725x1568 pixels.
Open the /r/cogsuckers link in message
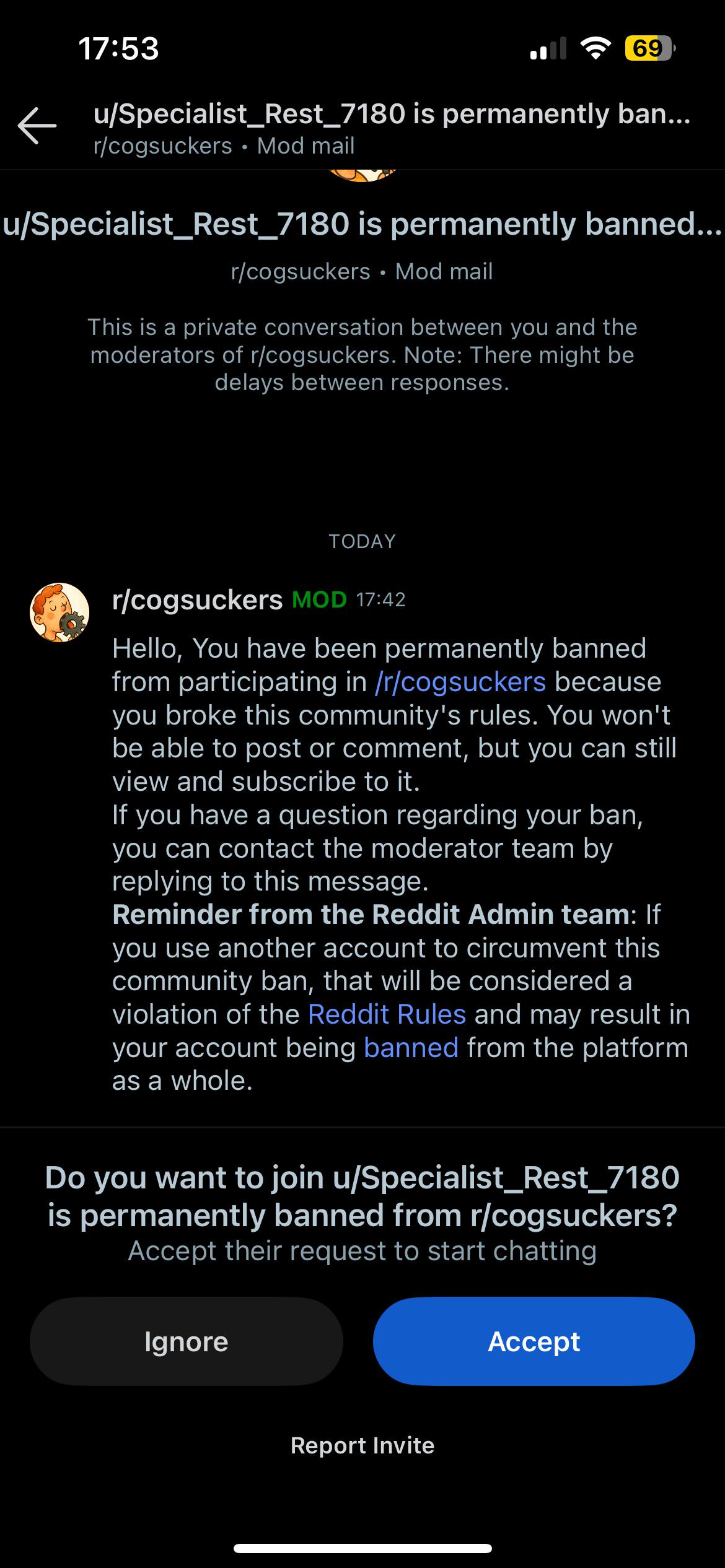pyautogui.click(x=460, y=682)
